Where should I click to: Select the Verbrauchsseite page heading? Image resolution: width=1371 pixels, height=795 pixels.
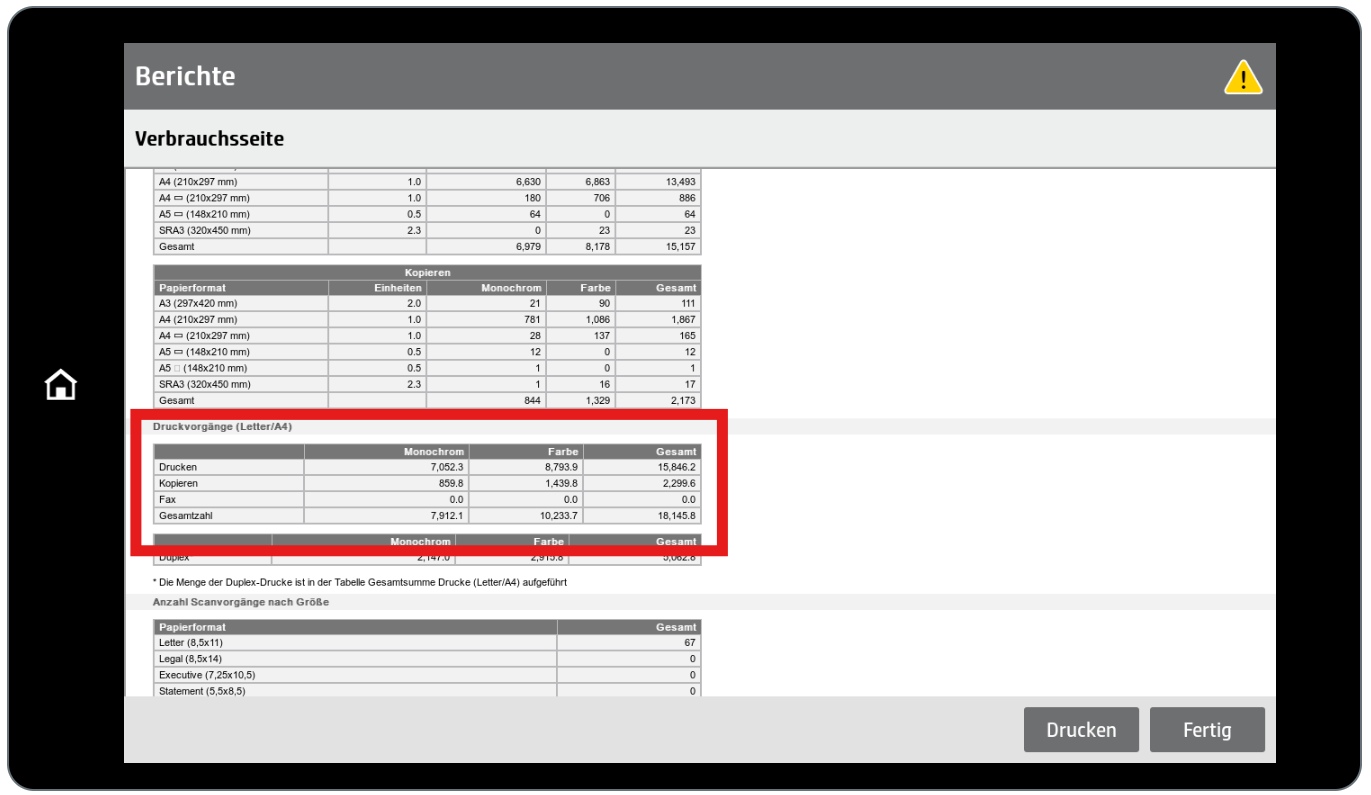click(209, 139)
